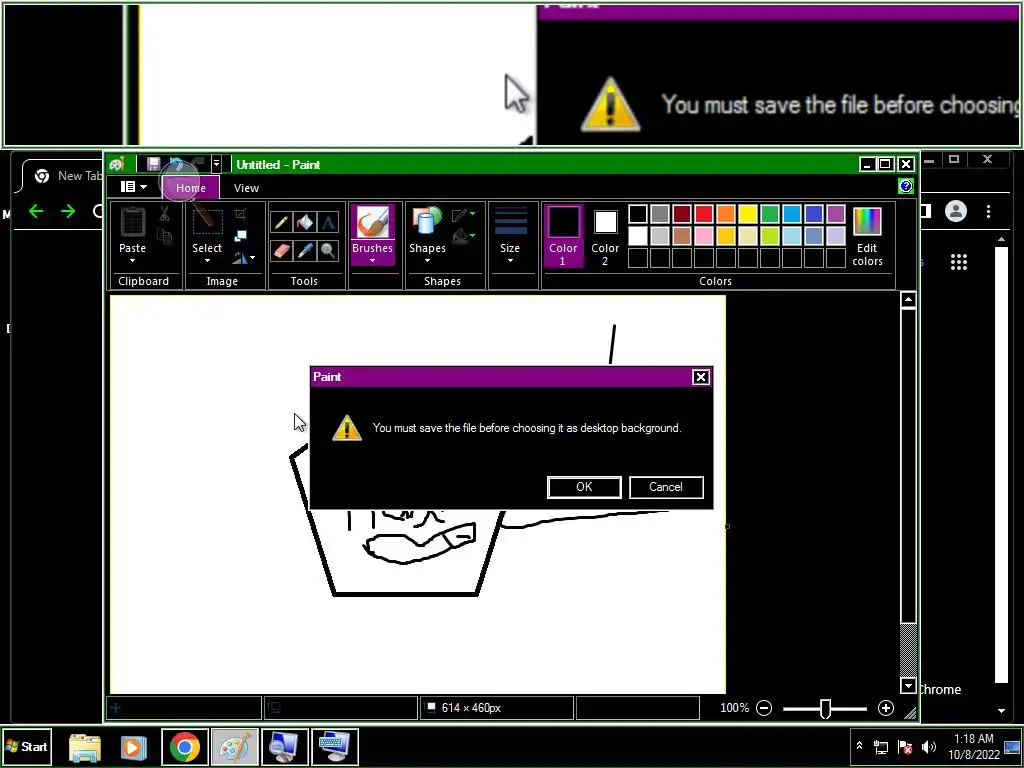Image resolution: width=1024 pixels, height=768 pixels.
Task: Click the Copy icon in Clipboard group
Action: tap(165, 236)
